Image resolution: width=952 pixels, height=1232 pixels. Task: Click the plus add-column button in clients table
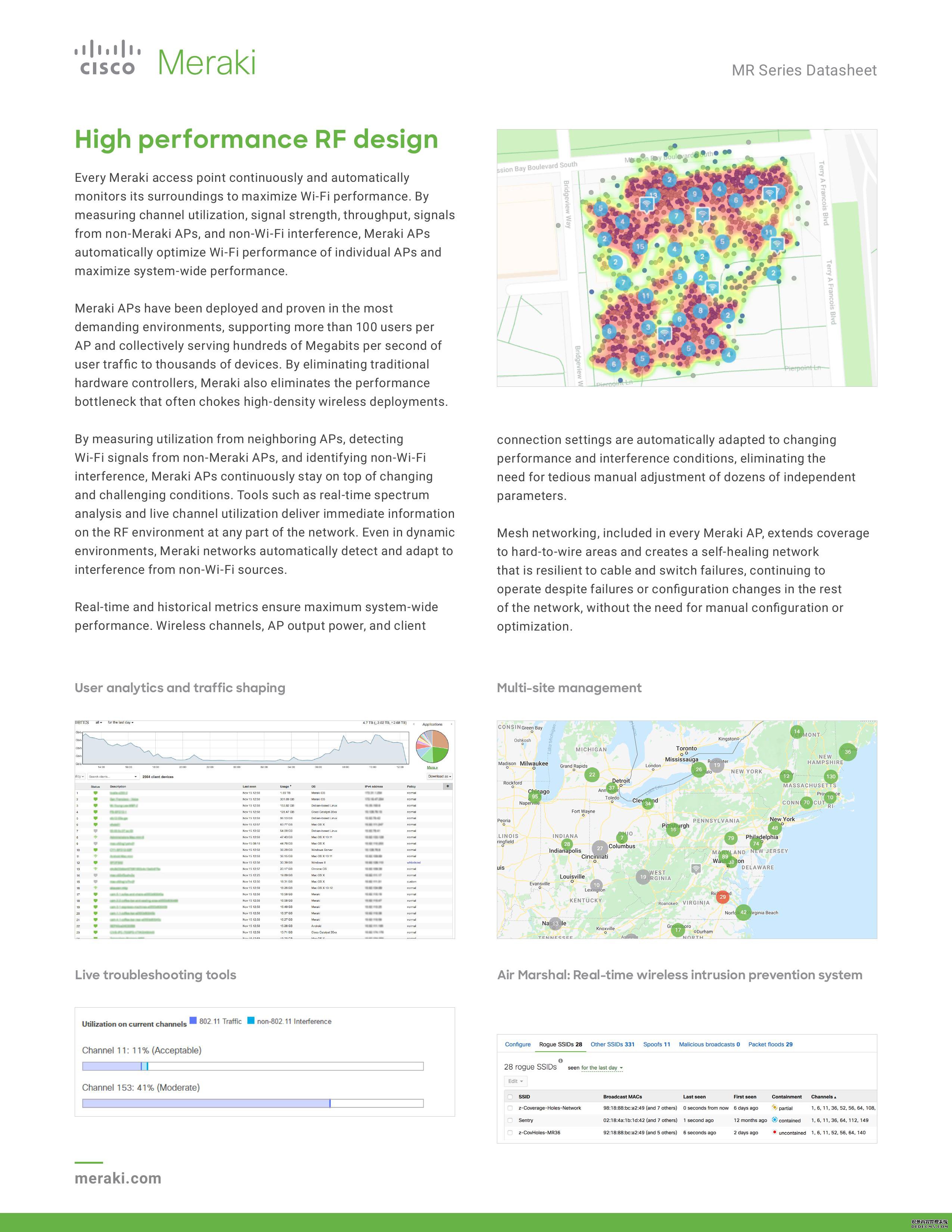pyautogui.click(x=448, y=786)
